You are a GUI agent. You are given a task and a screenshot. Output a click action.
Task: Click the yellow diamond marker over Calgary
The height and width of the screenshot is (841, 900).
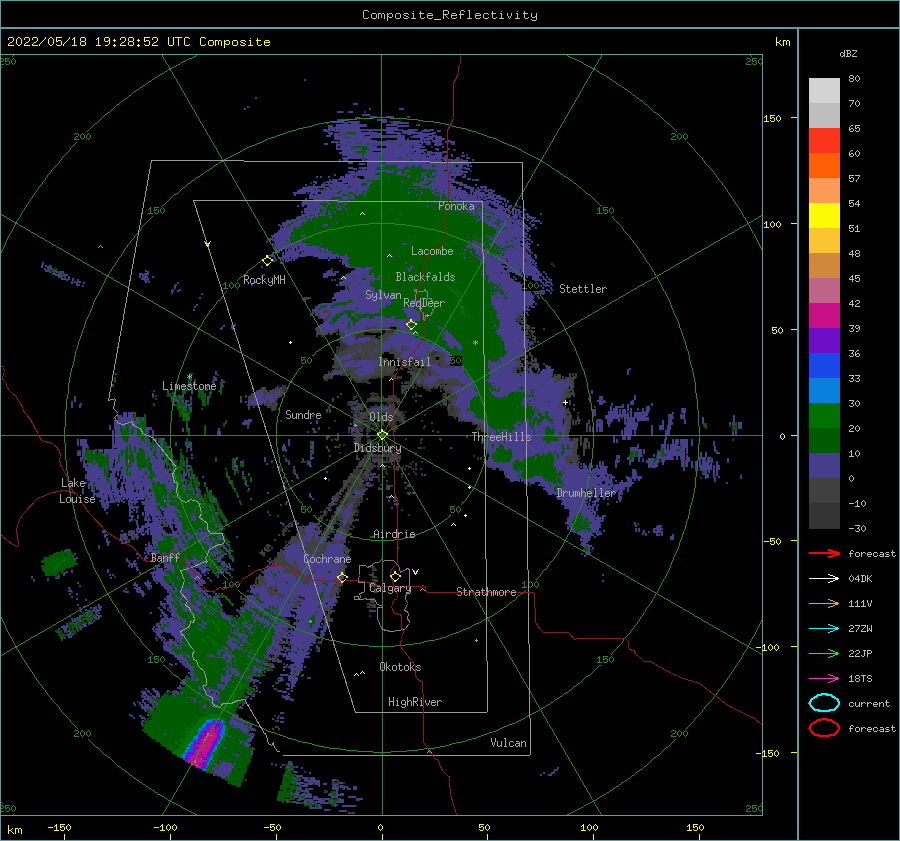(x=395, y=576)
